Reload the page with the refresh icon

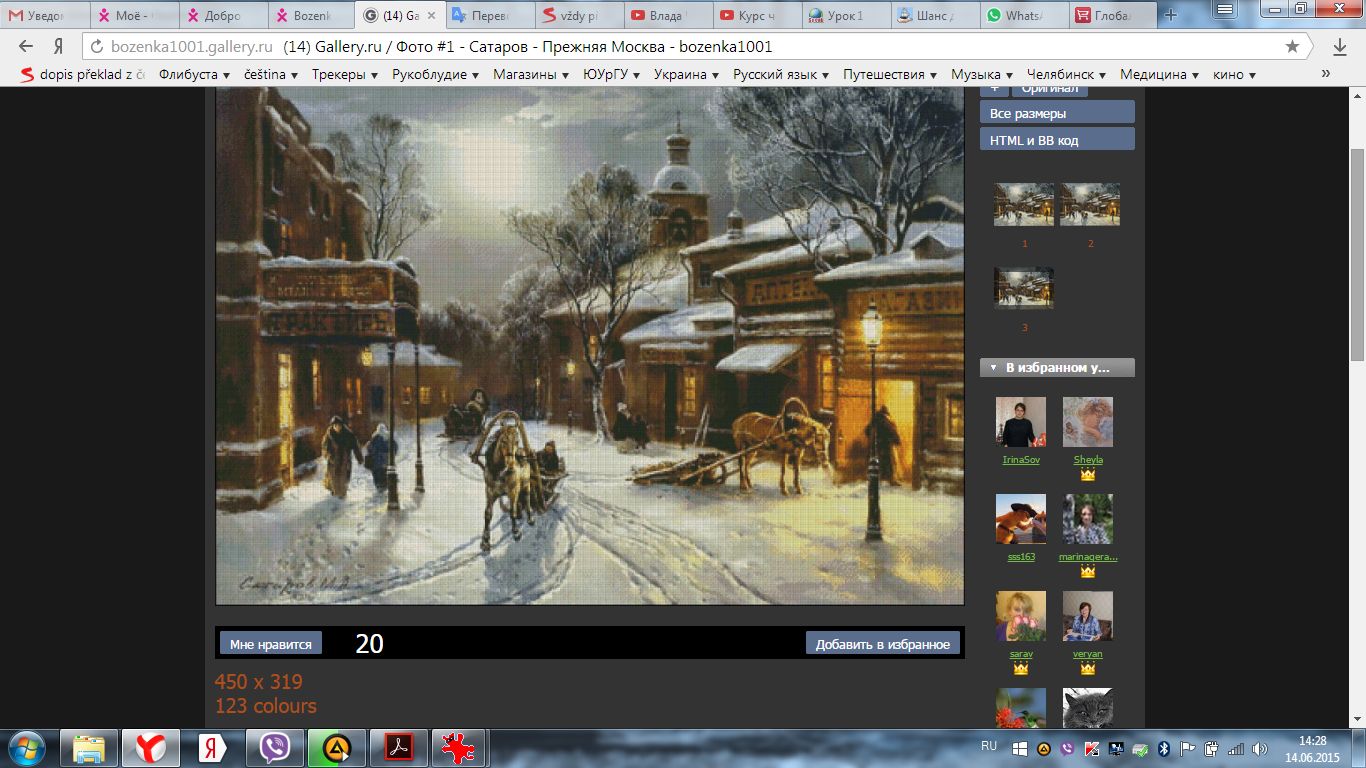click(x=97, y=47)
